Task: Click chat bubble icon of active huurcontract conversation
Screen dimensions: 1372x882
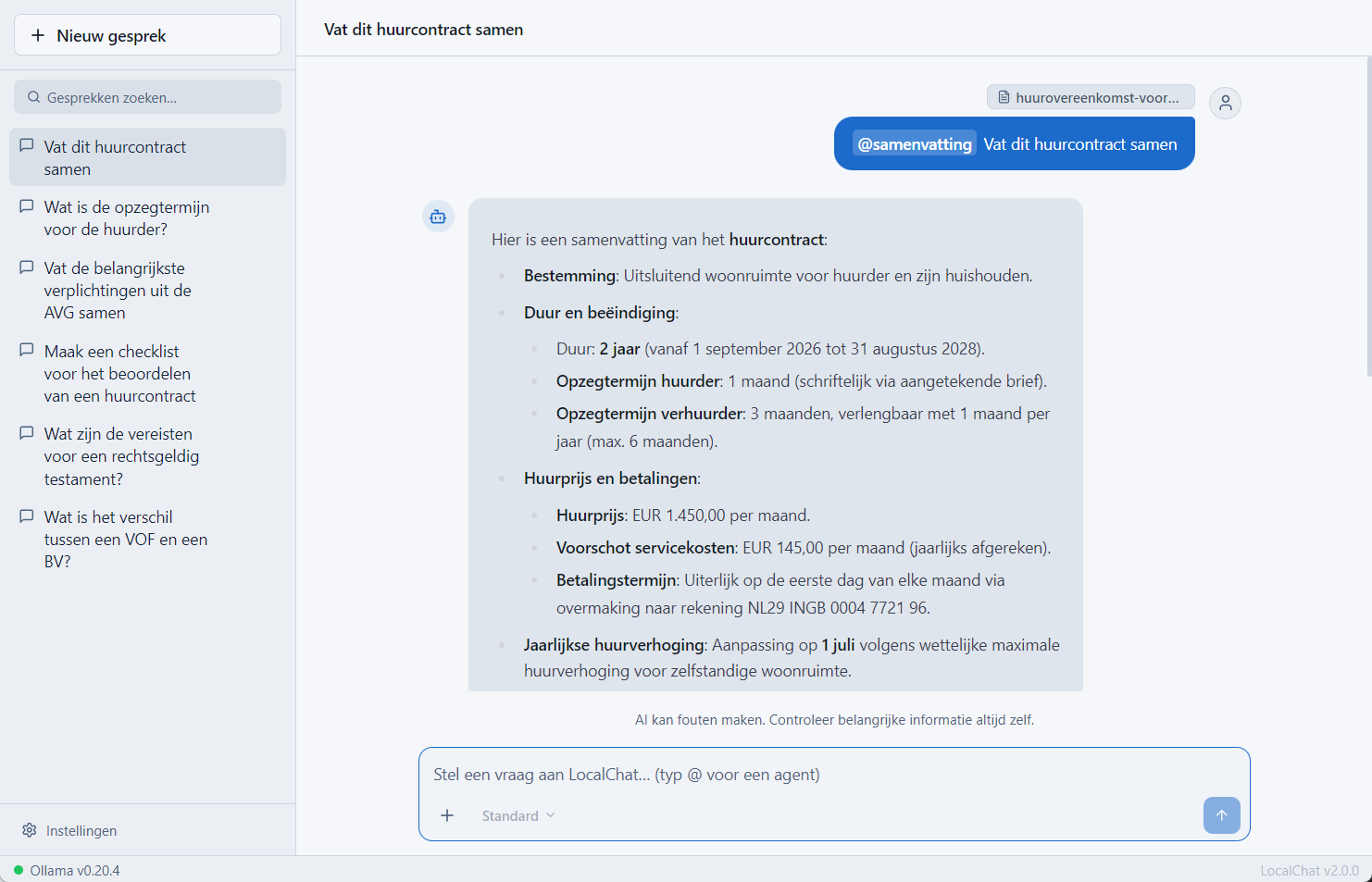Action: click(x=27, y=146)
